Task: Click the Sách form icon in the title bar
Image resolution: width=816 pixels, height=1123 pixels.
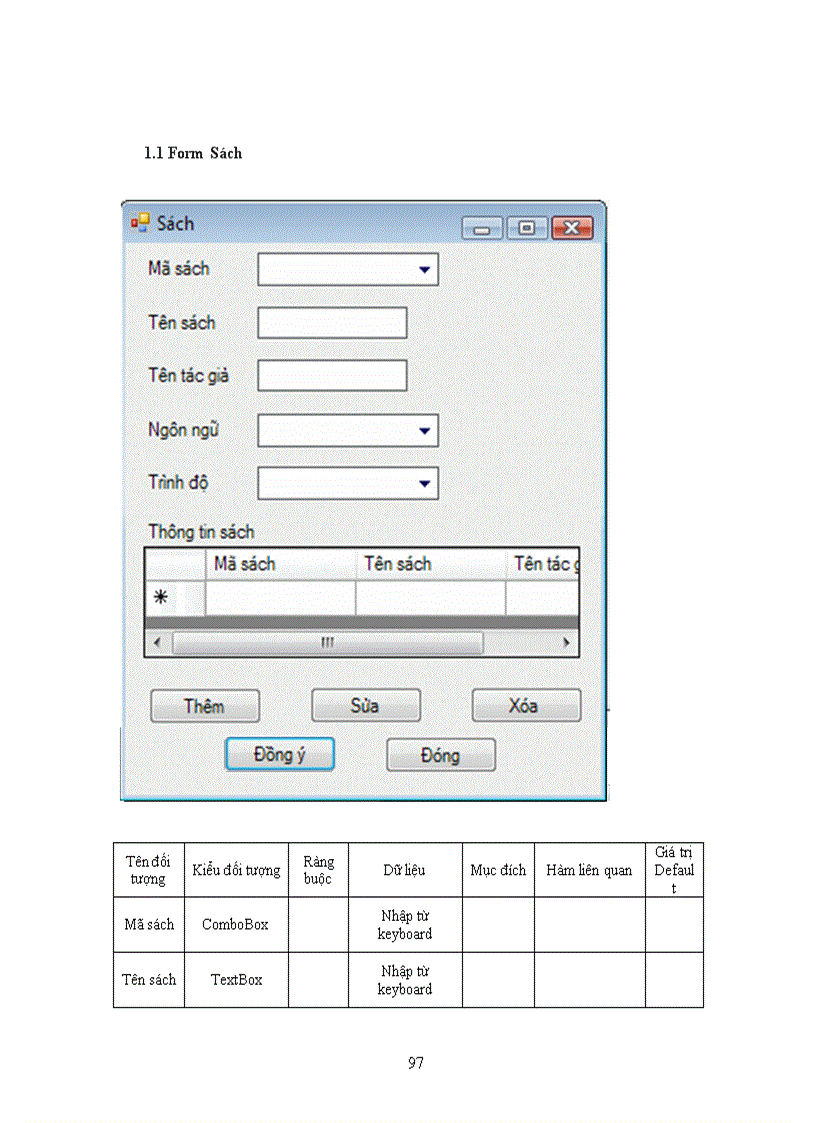Action: [140, 222]
